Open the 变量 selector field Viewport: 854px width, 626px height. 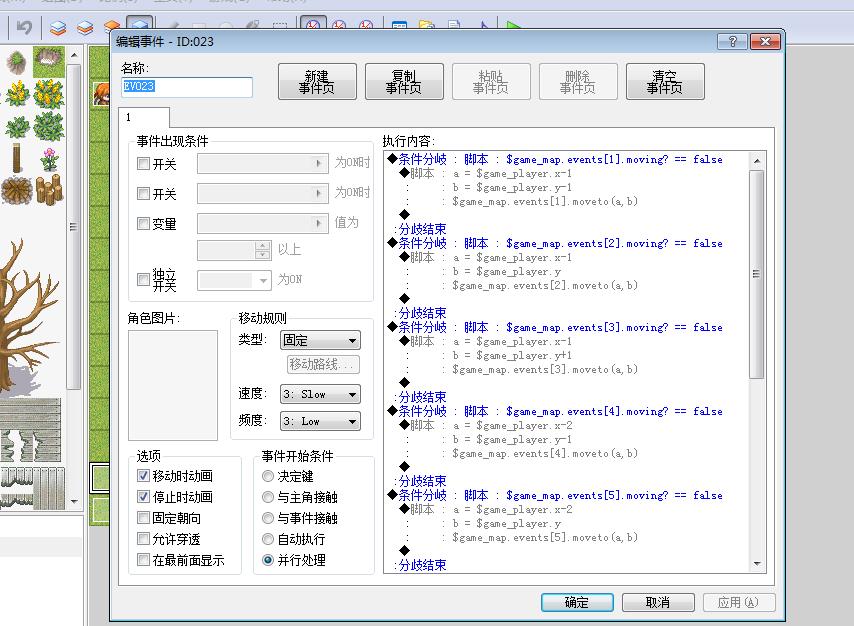click(x=263, y=223)
